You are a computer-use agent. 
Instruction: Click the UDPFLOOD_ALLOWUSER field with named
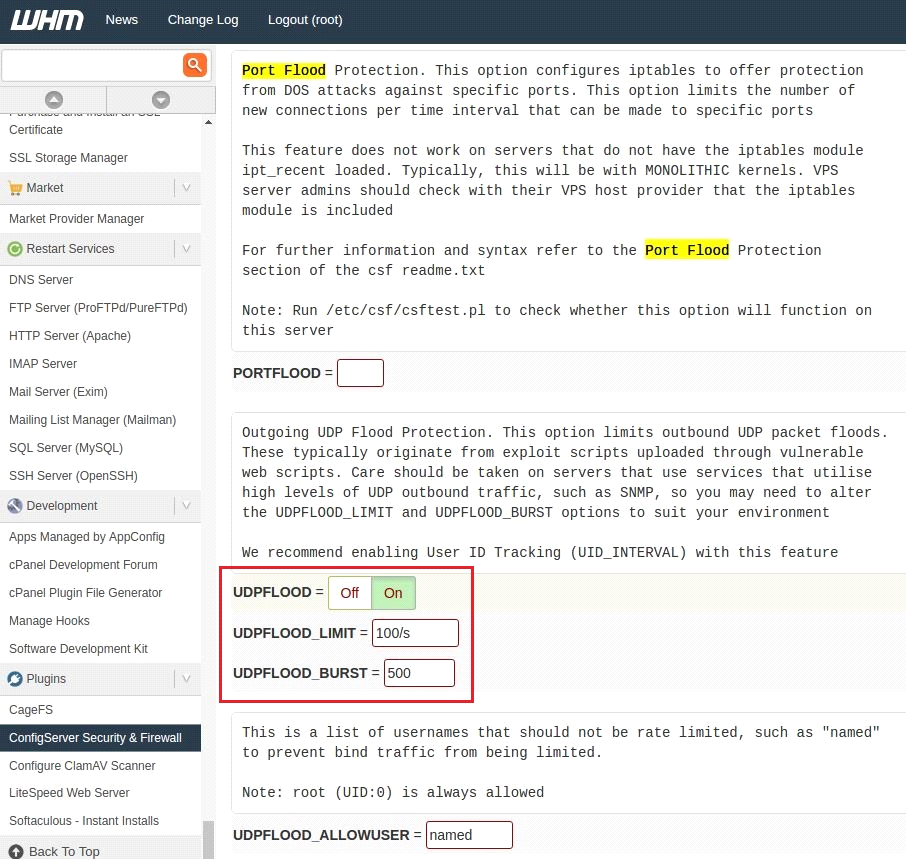(x=469, y=835)
